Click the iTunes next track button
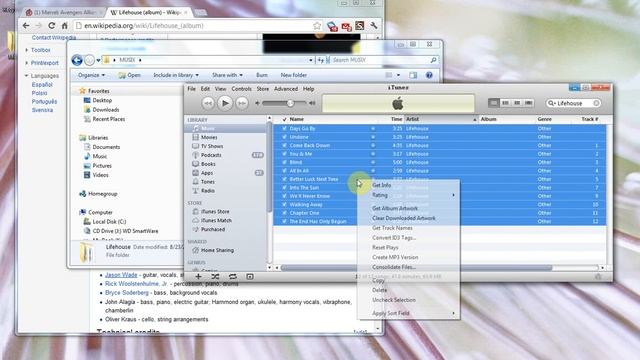Screen dimensions: 640x360 click(242, 103)
